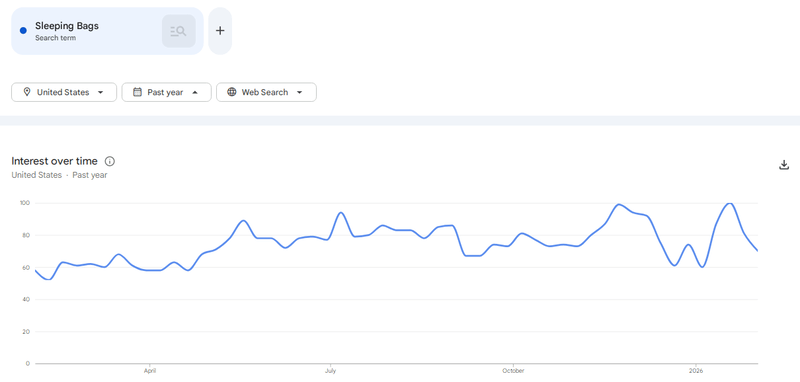
Task: Click the 100 value on the y-axis
Action: click(26, 203)
